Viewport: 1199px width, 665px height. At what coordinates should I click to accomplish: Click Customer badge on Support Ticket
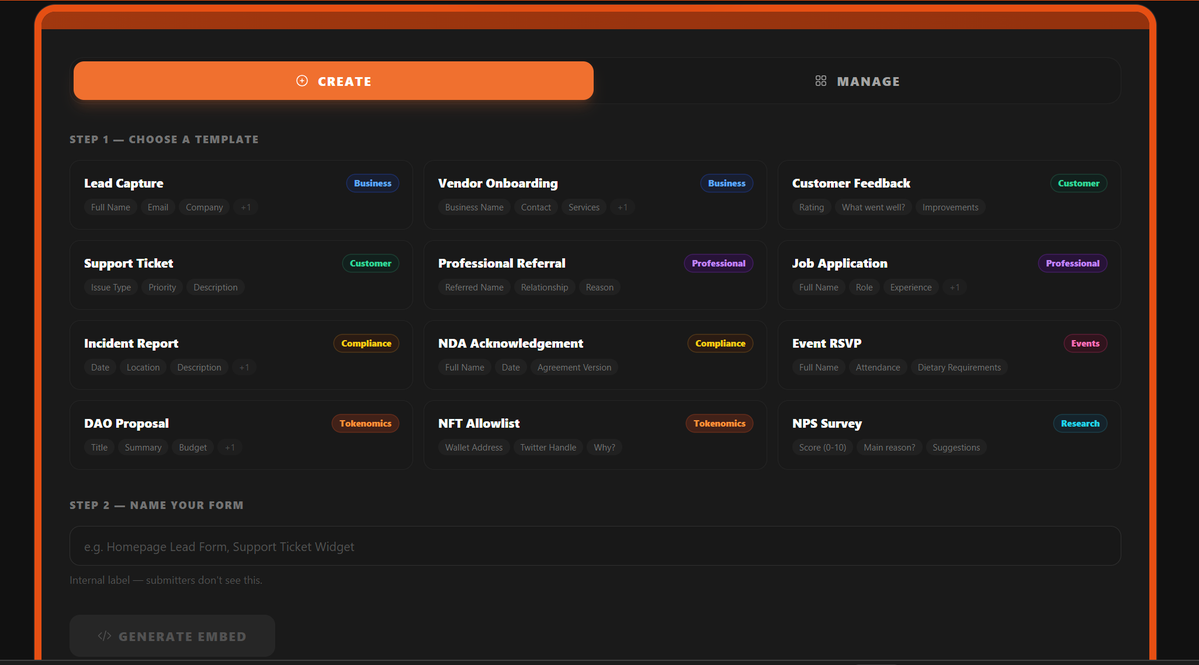click(370, 263)
